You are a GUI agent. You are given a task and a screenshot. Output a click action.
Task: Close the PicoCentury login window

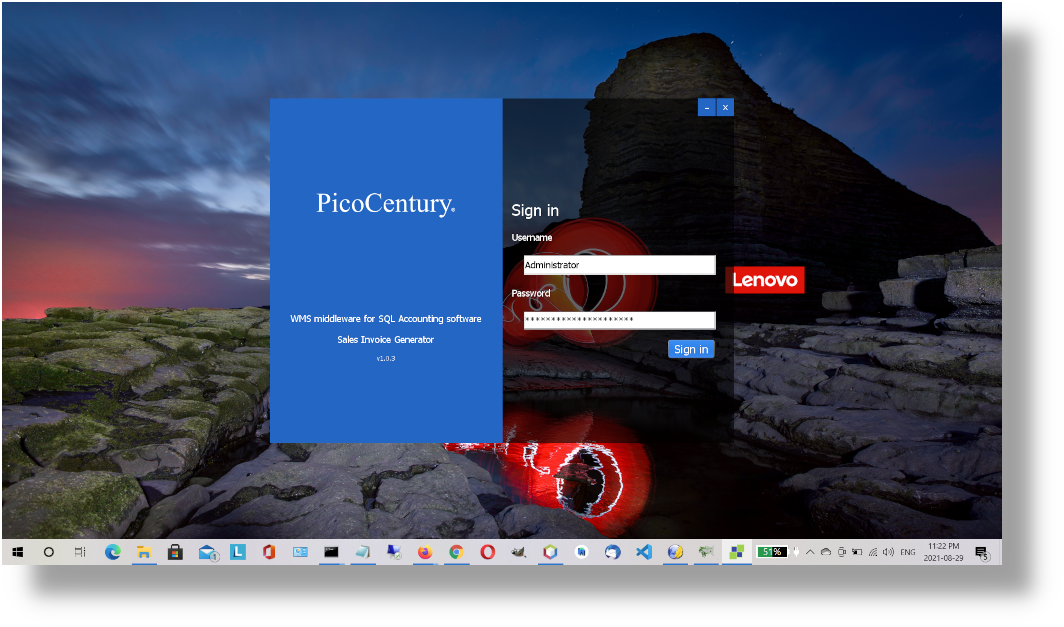pyautogui.click(x=725, y=107)
